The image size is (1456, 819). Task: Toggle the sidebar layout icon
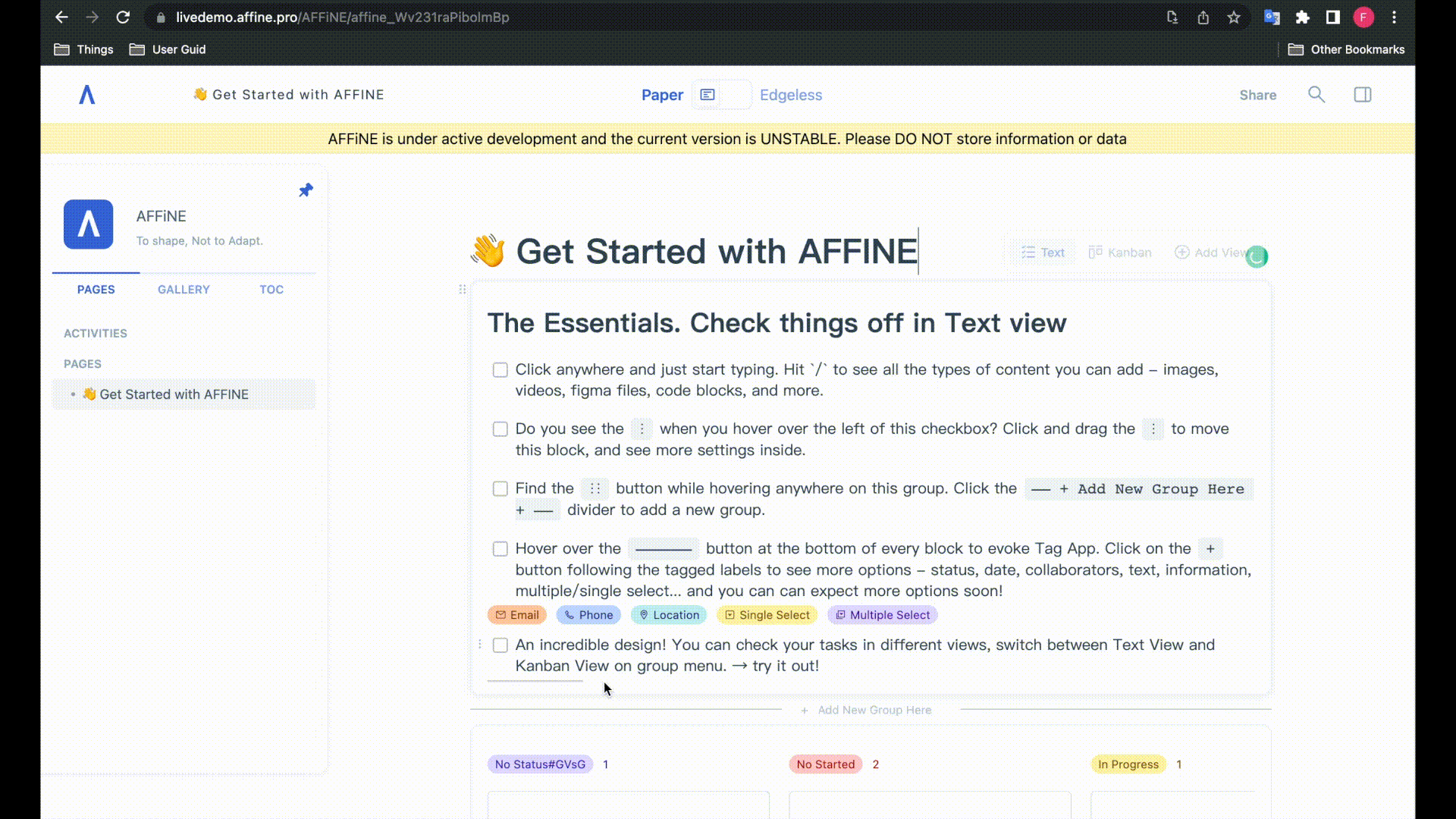coord(1363,95)
